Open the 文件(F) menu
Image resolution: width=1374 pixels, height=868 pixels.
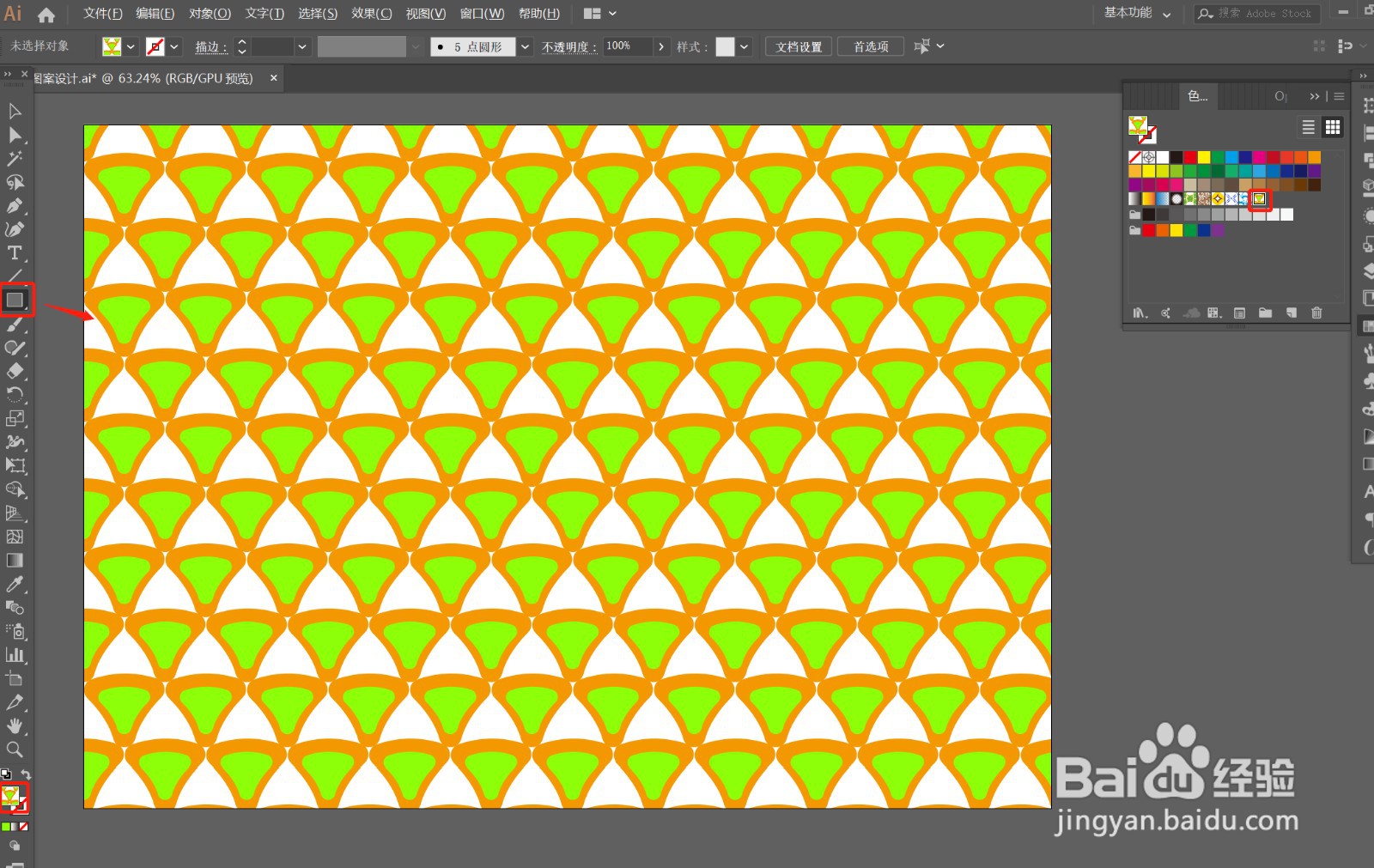click(x=103, y=14)
